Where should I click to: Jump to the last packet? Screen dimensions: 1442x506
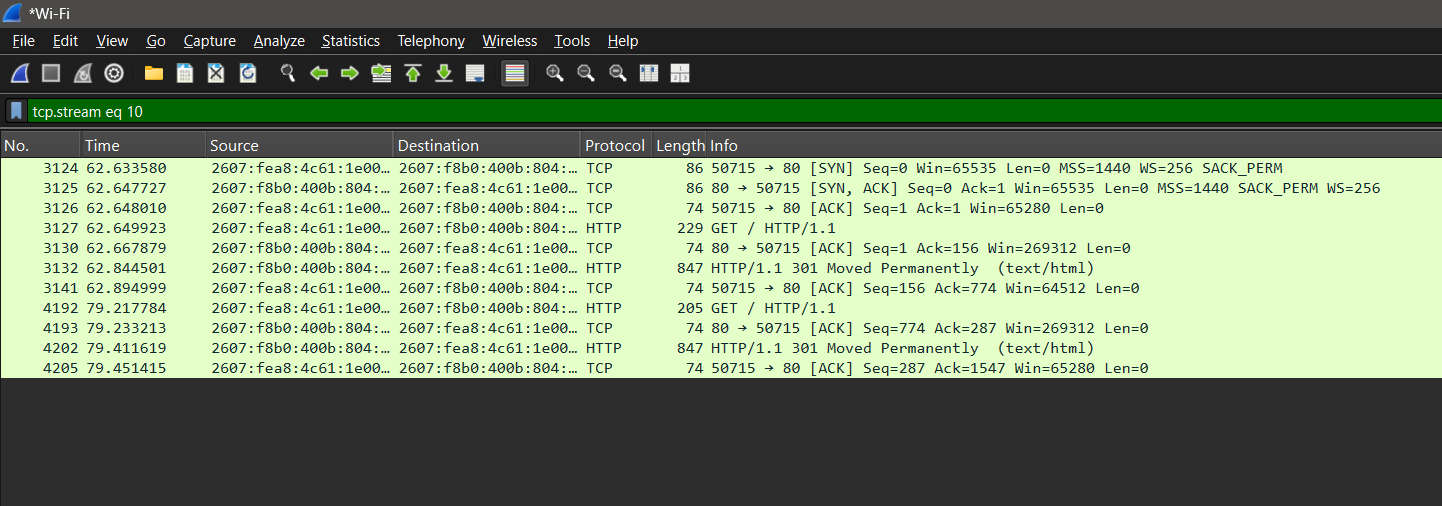[444, 73]
